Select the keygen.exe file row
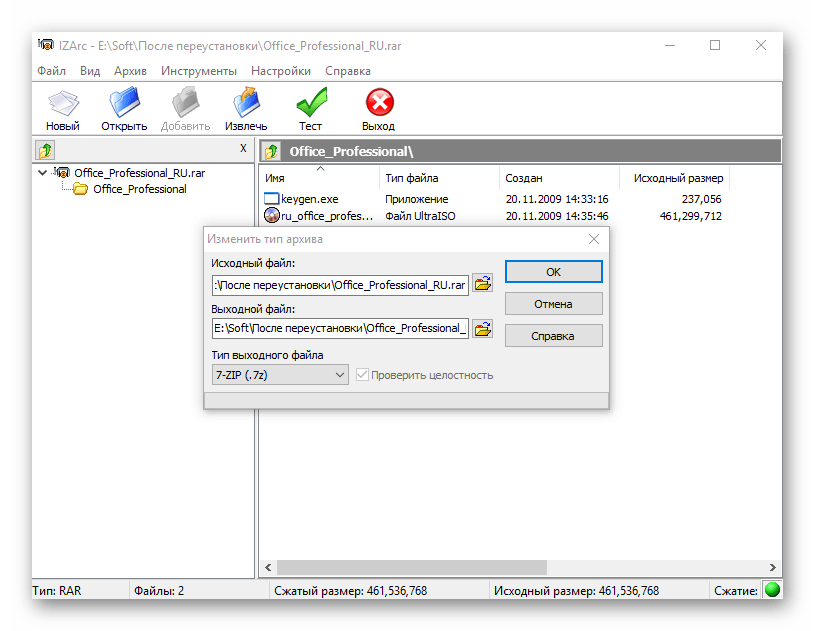The width and height of the screenshot is (815, 631). [493, 199]
